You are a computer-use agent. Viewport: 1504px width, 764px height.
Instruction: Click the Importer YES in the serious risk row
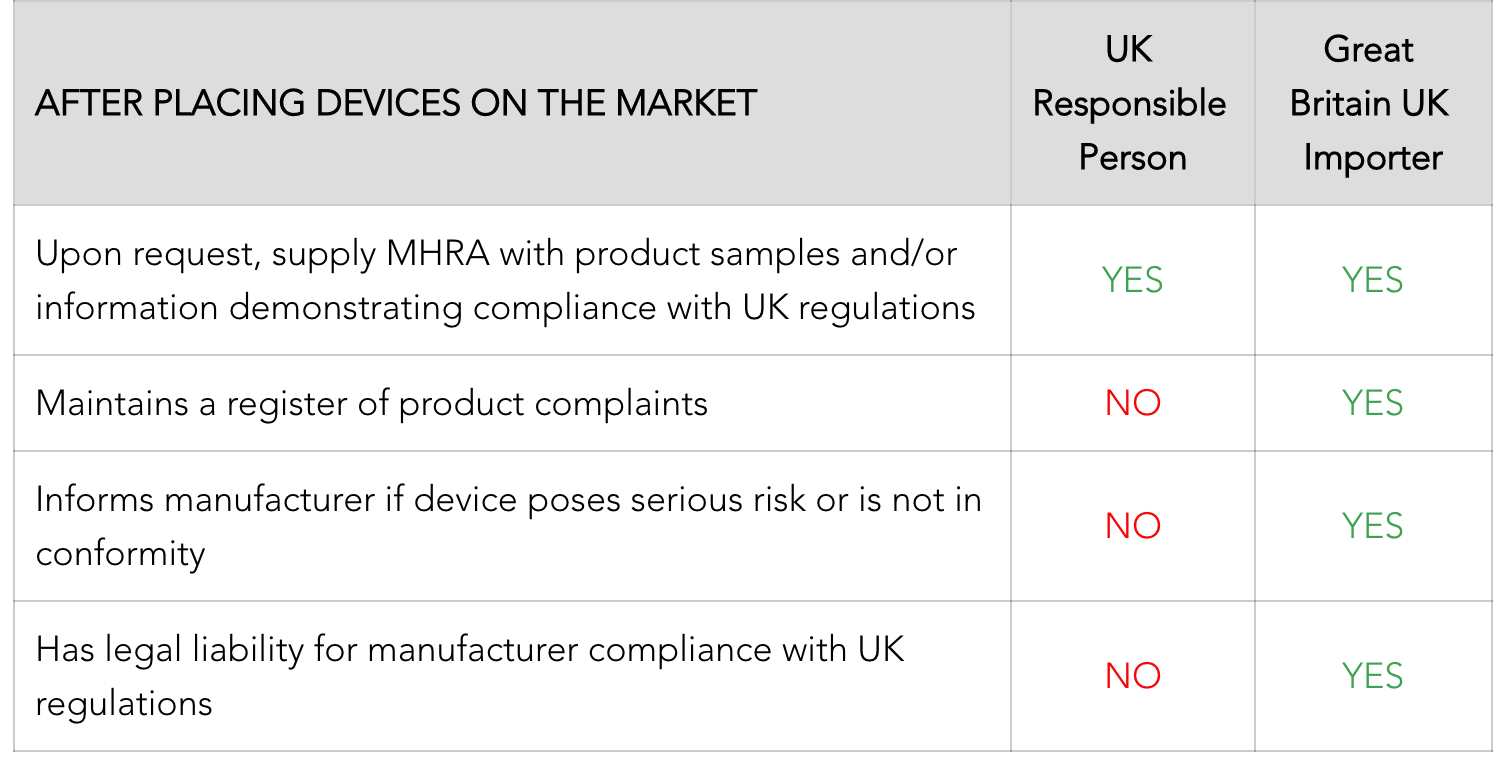(x=1372, y=526)
